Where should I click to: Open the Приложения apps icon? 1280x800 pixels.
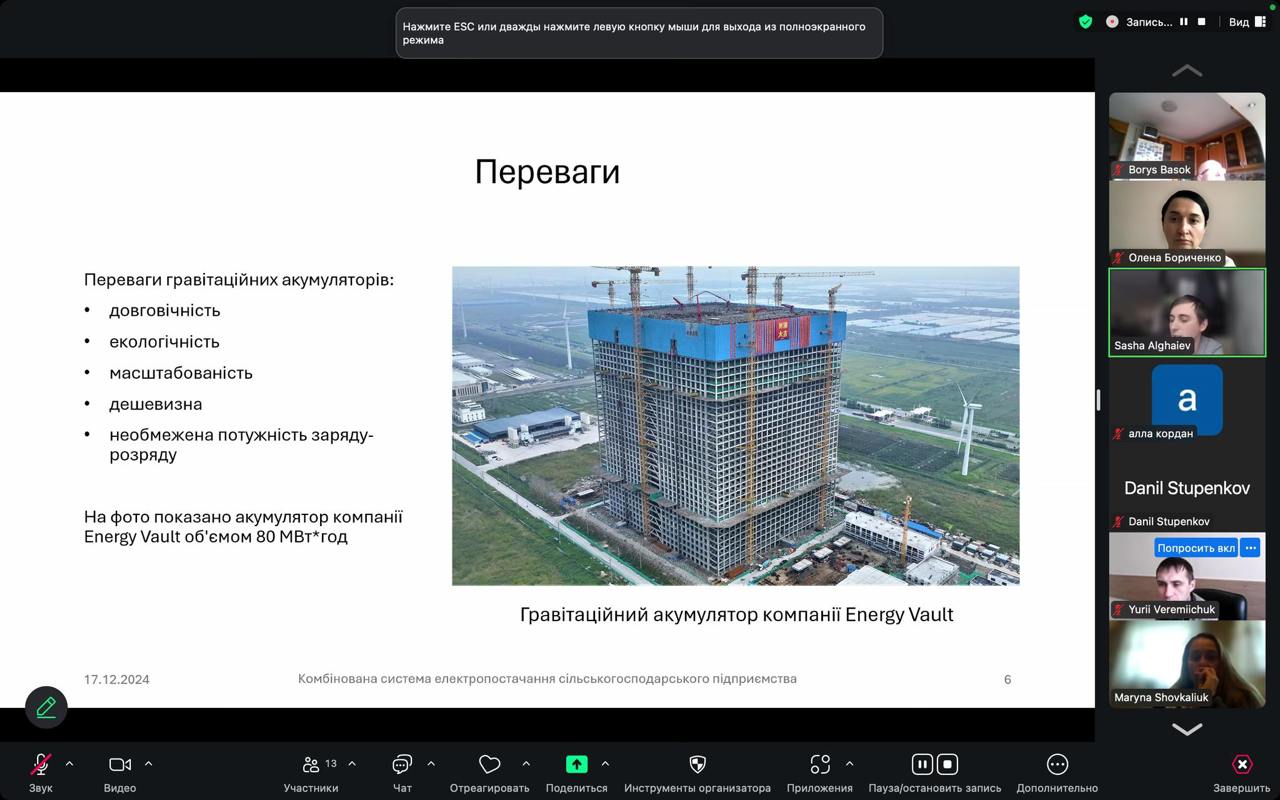click(820, 764)
